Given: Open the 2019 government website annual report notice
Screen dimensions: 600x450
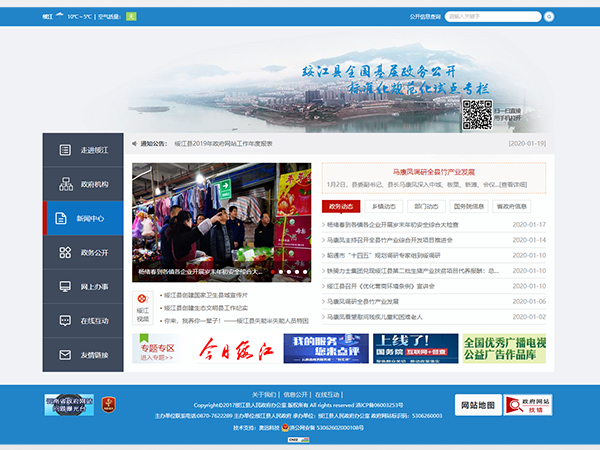Looking at the screenshot, I should [x=223, y=143].
